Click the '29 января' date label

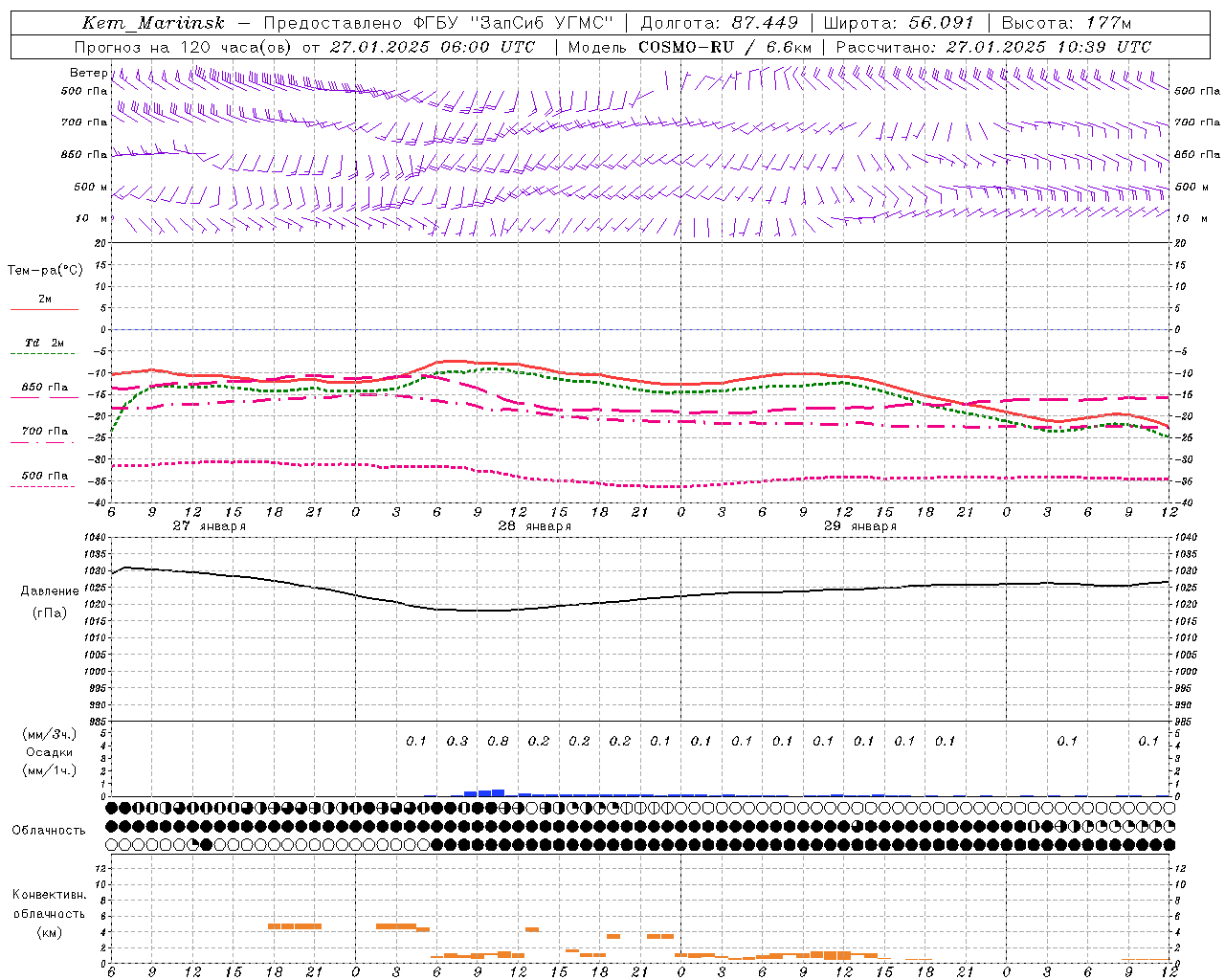(860, 526)
